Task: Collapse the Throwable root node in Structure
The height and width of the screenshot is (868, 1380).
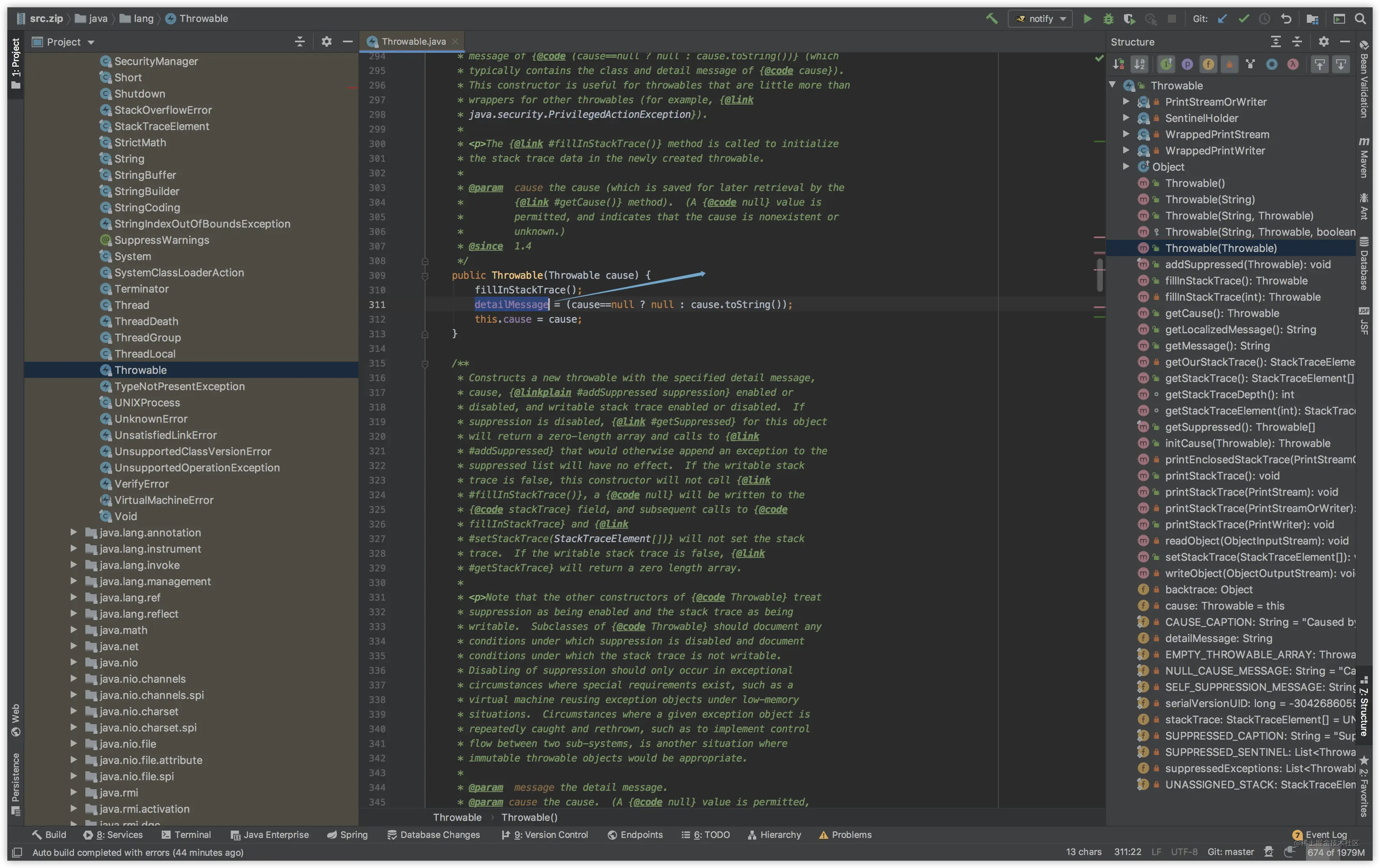Action: point(1112,85)
